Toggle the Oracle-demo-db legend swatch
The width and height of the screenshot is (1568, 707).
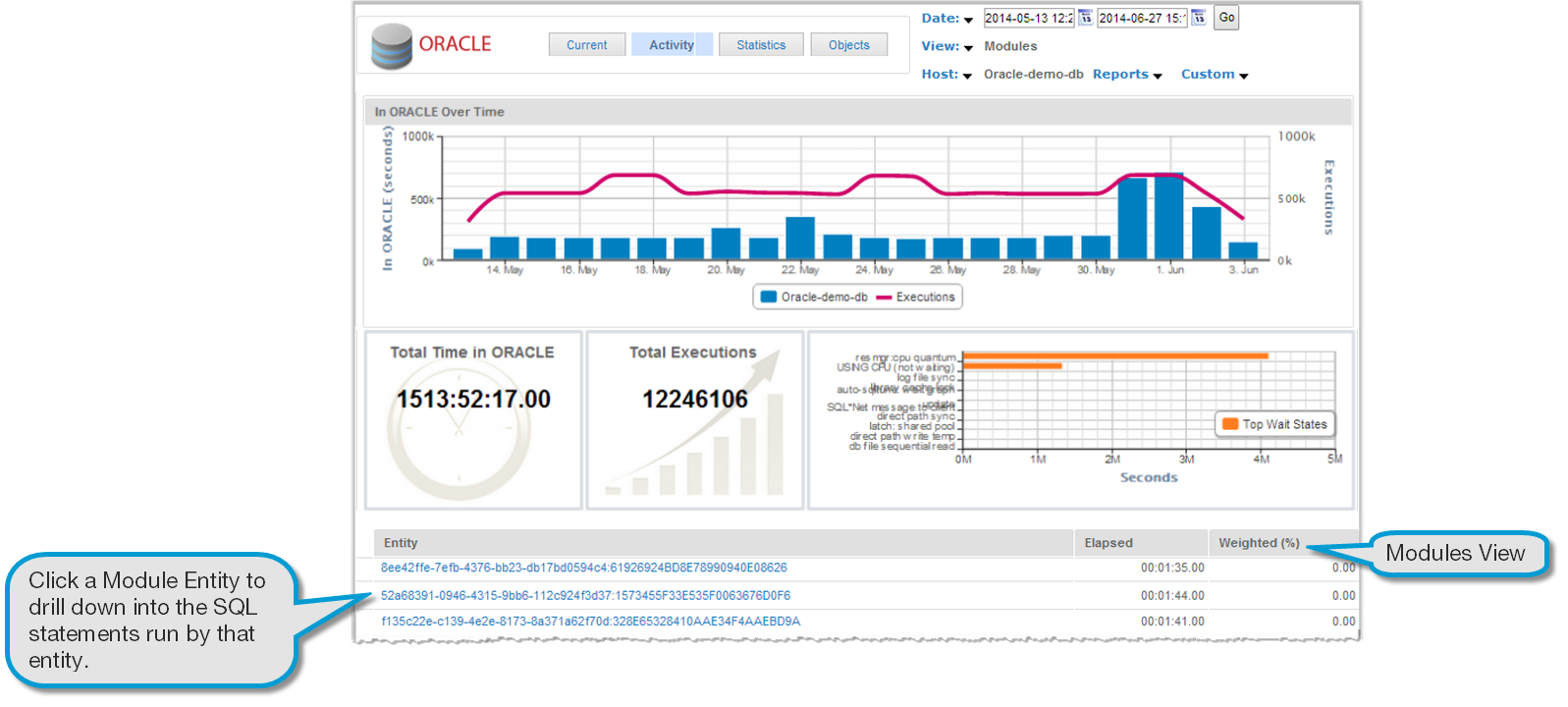[x=769, y=297]
